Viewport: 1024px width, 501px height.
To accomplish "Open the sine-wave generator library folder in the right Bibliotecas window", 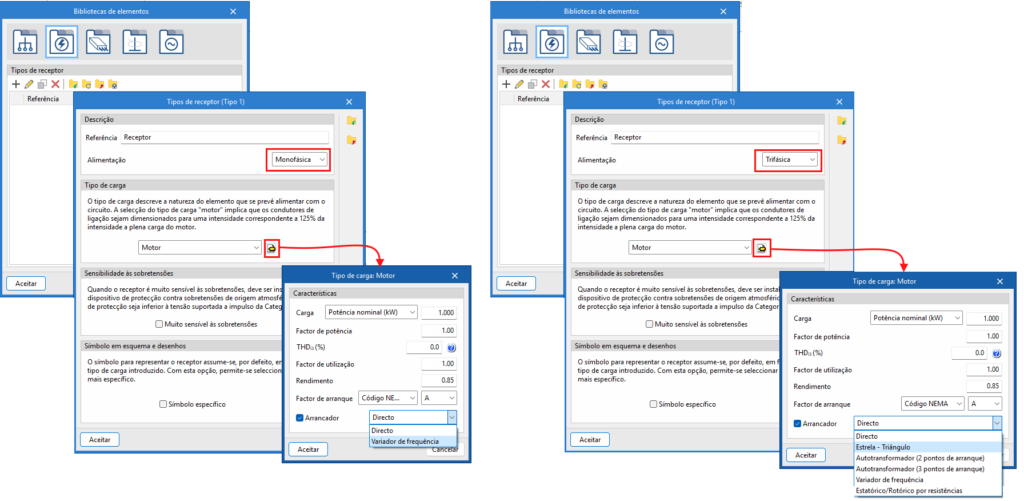I will click(x=662, y=42).
